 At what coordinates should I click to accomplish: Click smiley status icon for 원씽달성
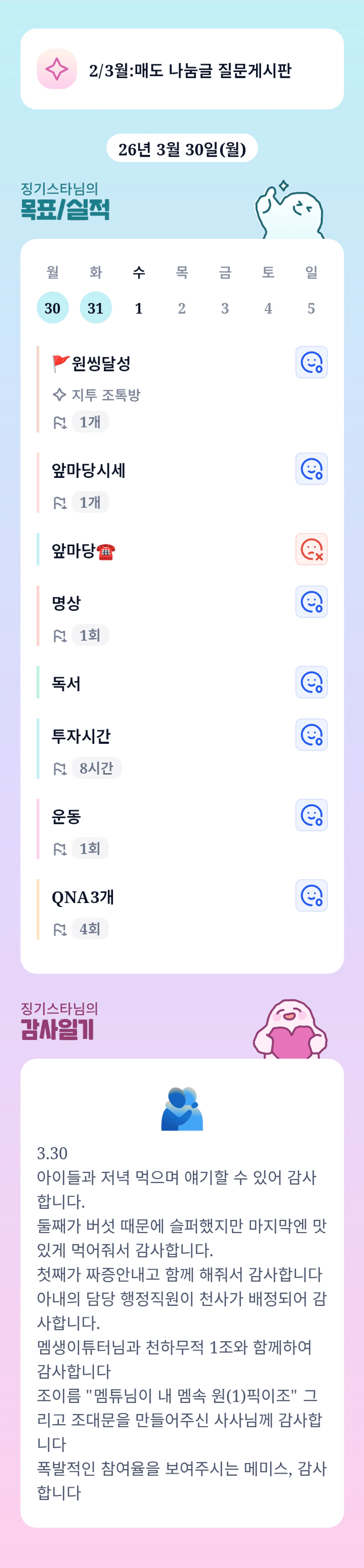[x=311, y=362]
